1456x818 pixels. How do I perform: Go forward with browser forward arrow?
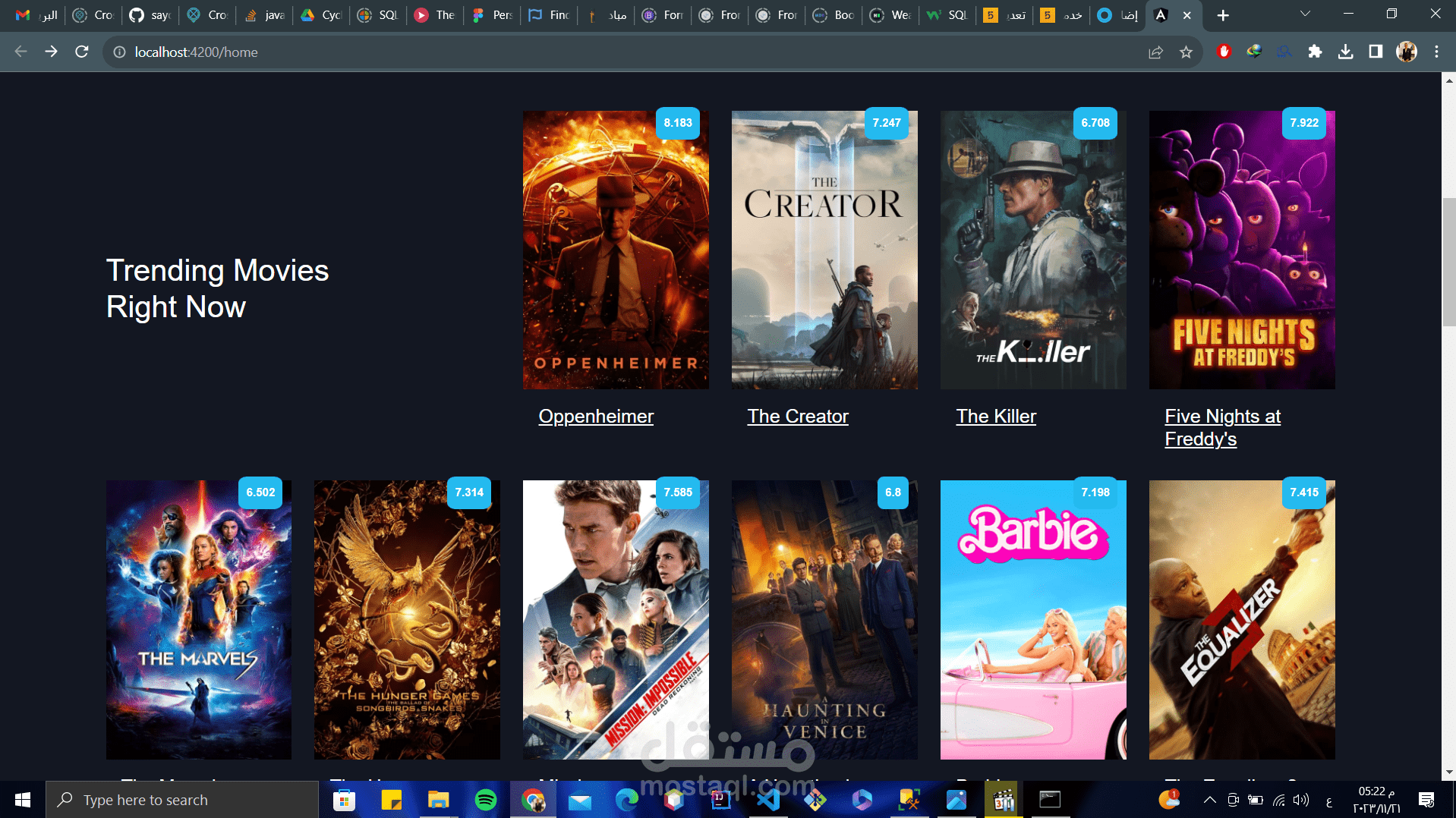51,52
